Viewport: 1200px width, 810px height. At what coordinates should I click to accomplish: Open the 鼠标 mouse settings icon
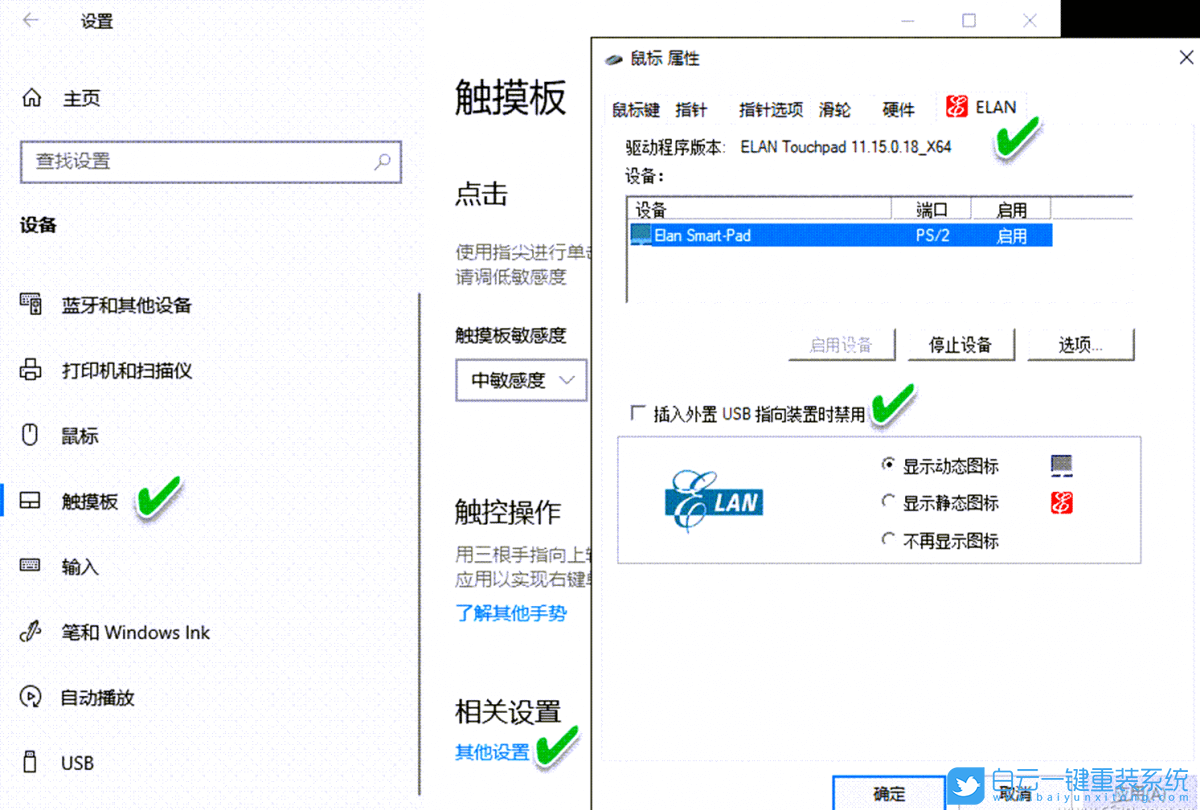(28, 435)
